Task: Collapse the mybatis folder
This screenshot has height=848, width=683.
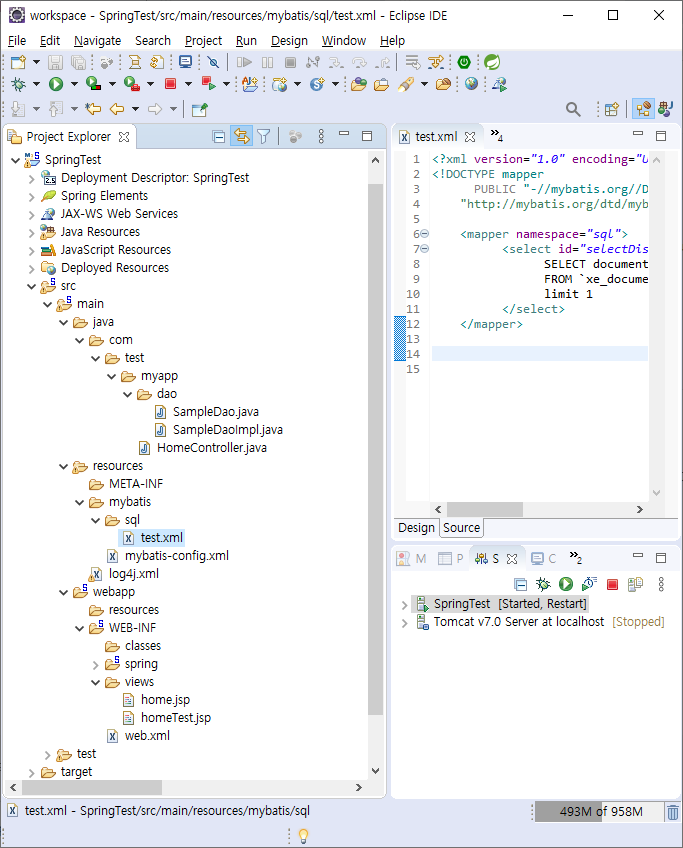Action: click(x=79, y=503)
